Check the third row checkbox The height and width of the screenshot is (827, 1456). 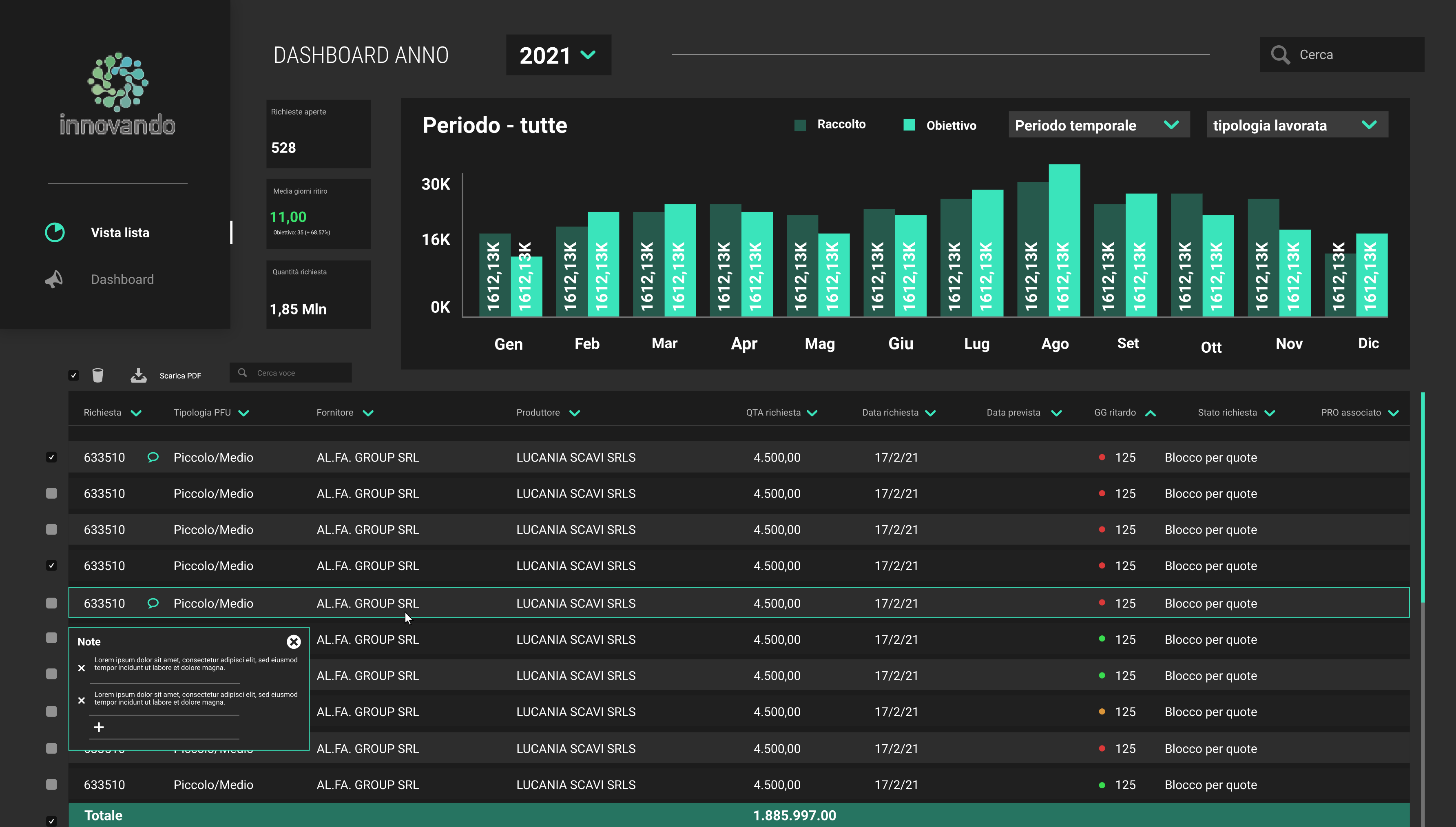pos(52,529)
